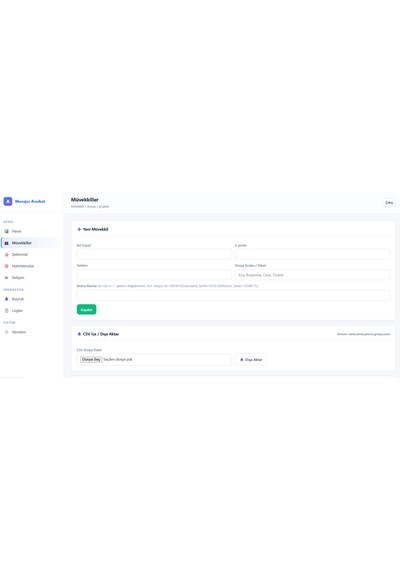Viewport: 400px width, 570px height.
Task: Click the 'CSV İçe / Dışa Aktar' title
Action: click(101, 334)
